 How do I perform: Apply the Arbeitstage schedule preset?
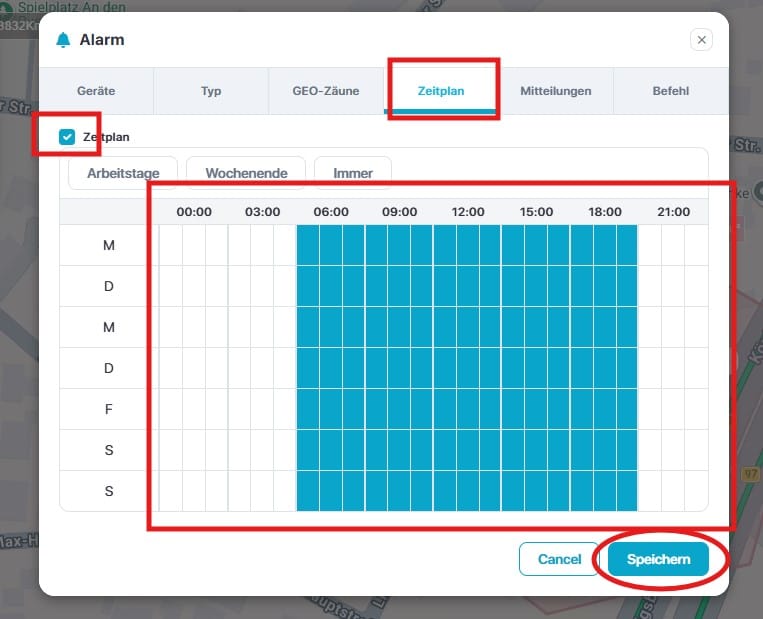123,173
